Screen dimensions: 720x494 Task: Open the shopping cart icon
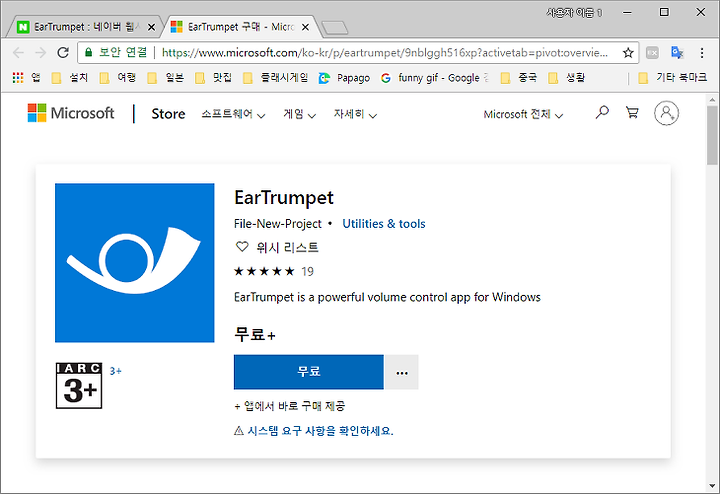coord(632,112)
